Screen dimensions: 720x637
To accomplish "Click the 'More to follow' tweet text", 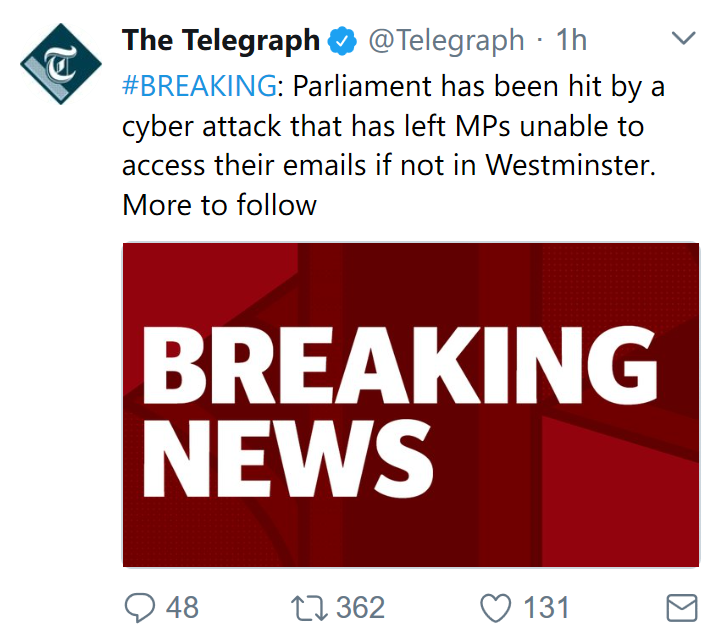I will pos(219,205).
